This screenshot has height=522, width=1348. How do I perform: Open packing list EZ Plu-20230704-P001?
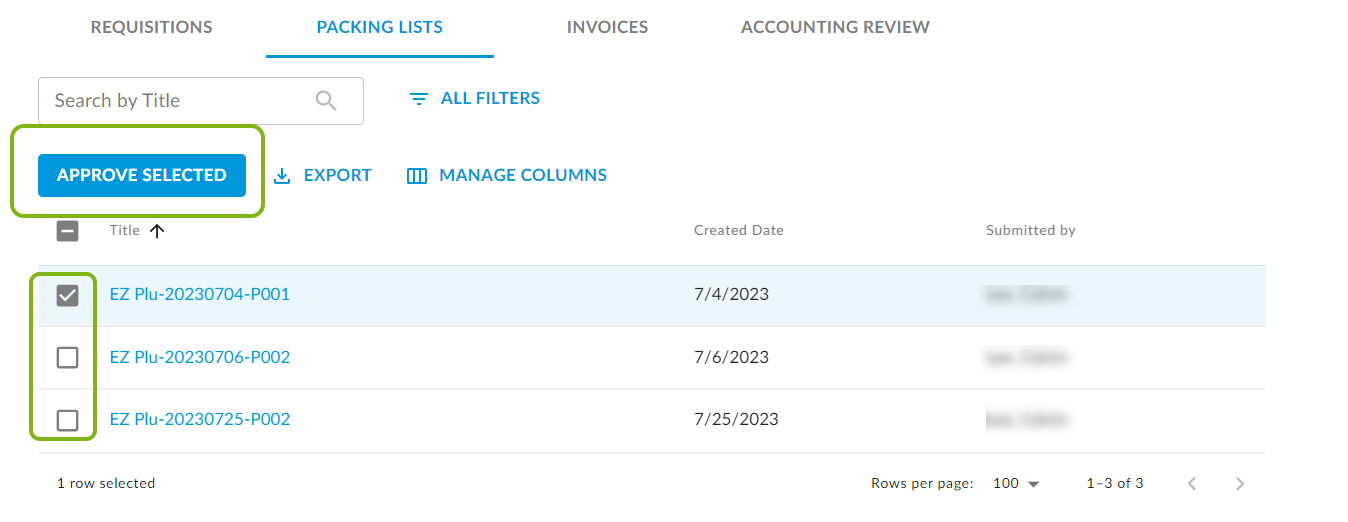tap(199, 295)
